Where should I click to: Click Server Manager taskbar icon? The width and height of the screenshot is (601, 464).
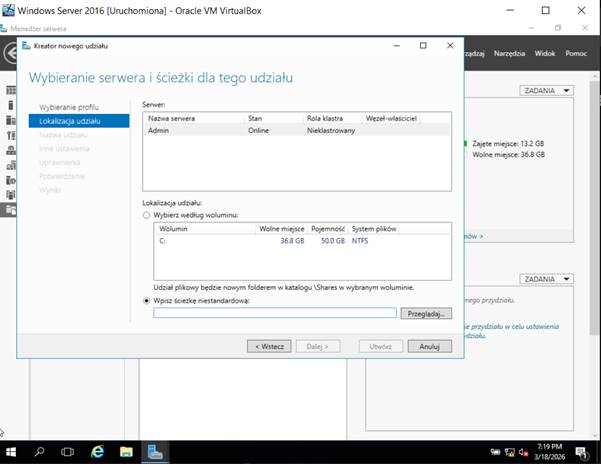coord(156,452)
